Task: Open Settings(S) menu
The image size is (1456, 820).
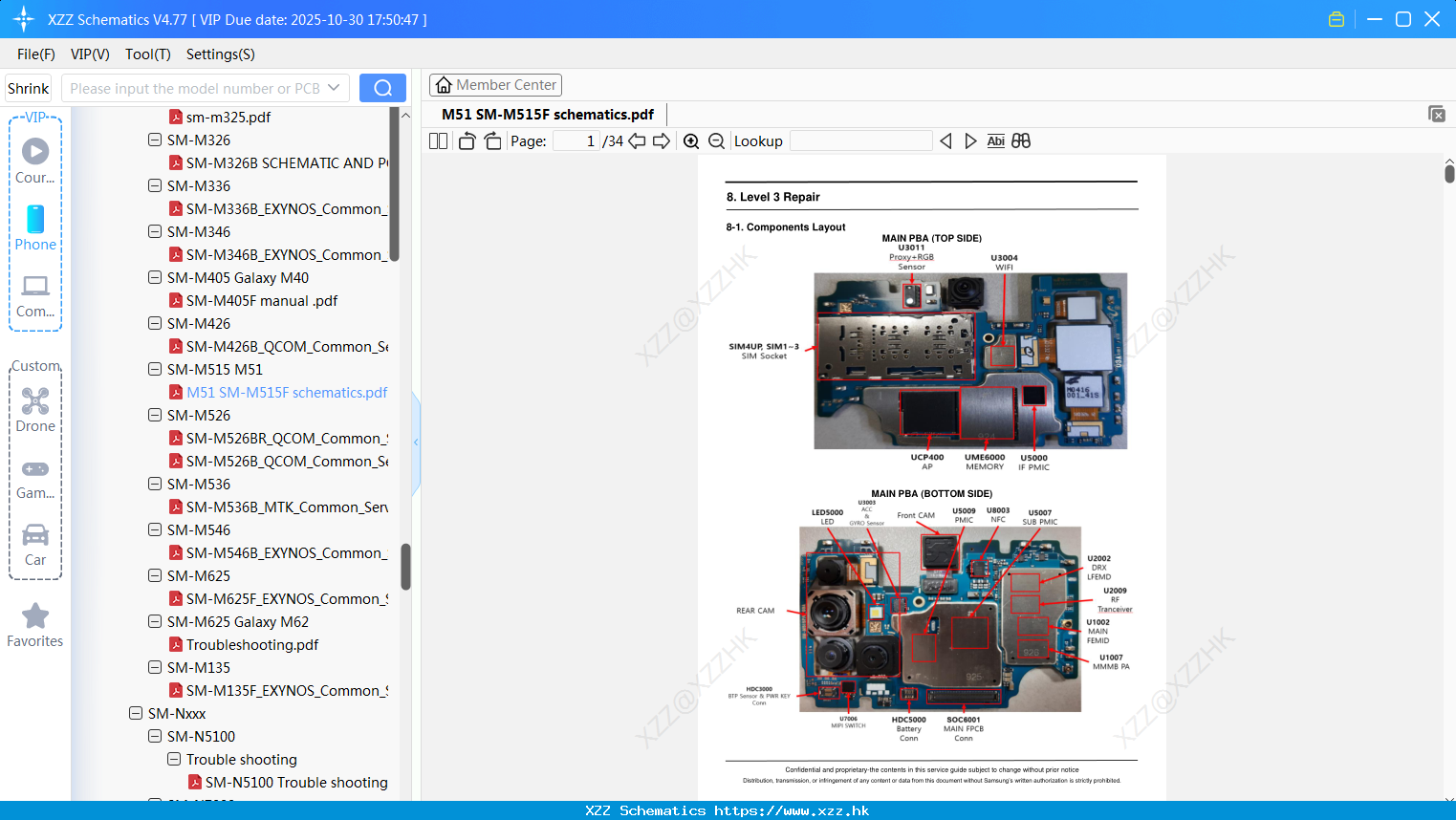Action: click(221, 54)
